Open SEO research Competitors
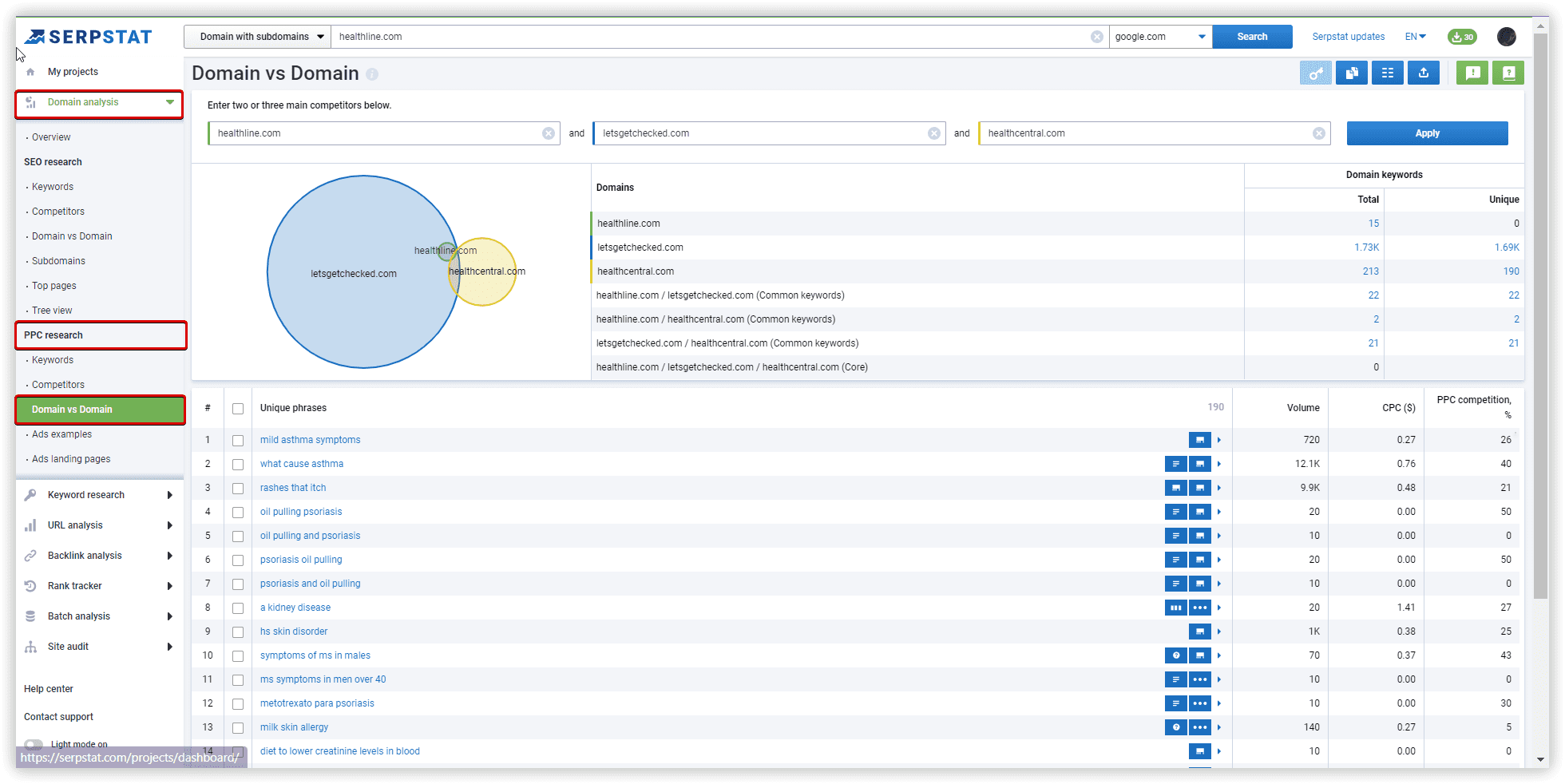The image size is (1565, 784). click(58, 212)
